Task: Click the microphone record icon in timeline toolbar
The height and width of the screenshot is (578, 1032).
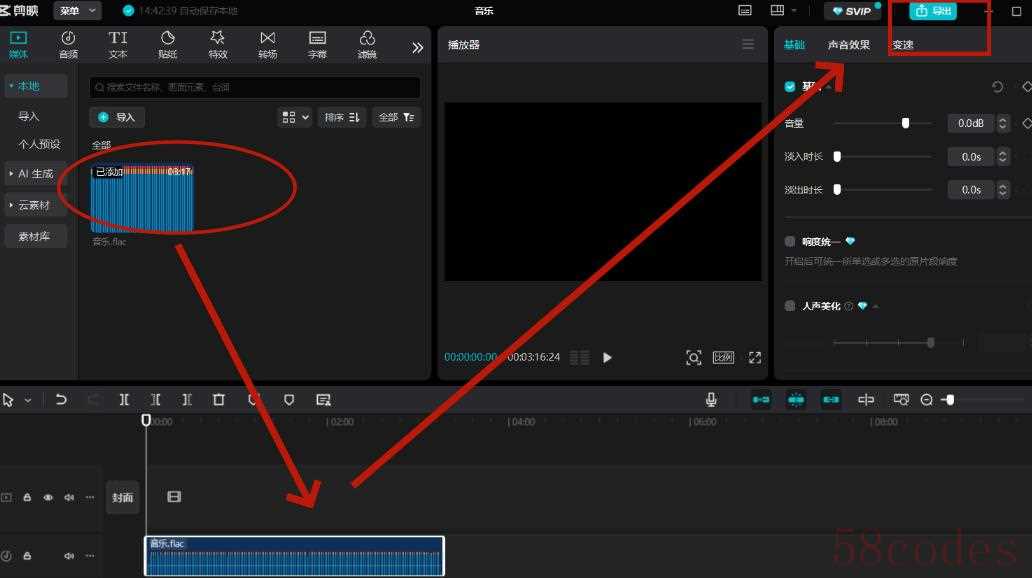Action: click(x=711, y=399)
